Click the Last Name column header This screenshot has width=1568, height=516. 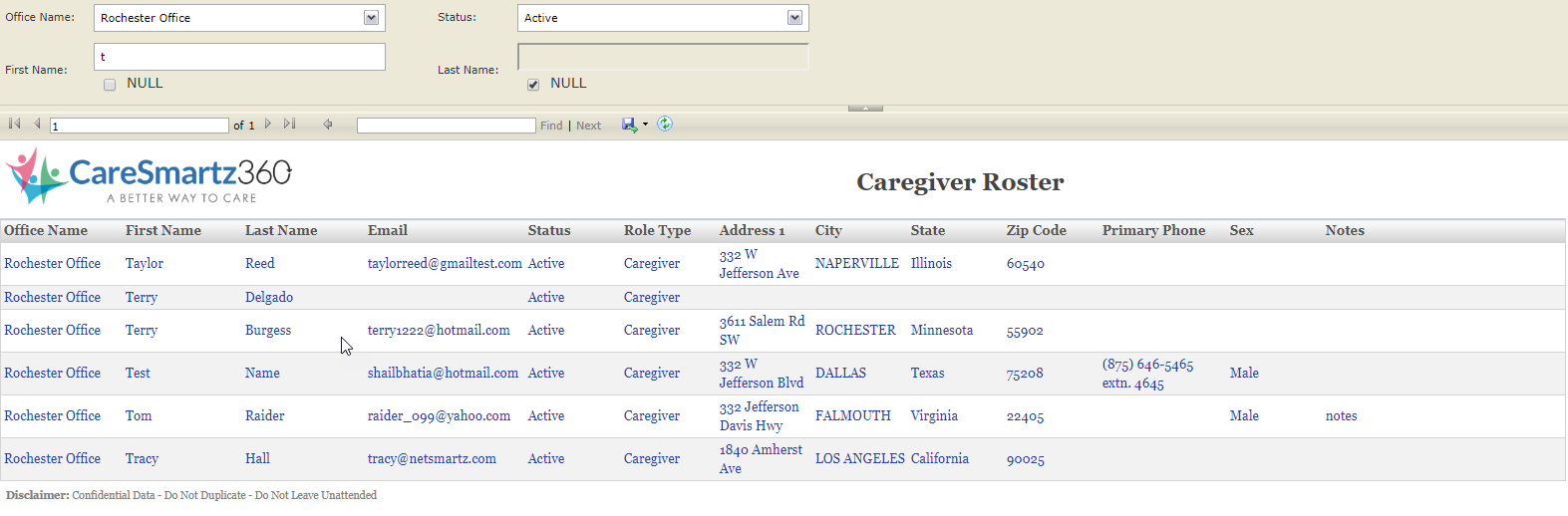point(281,230)
